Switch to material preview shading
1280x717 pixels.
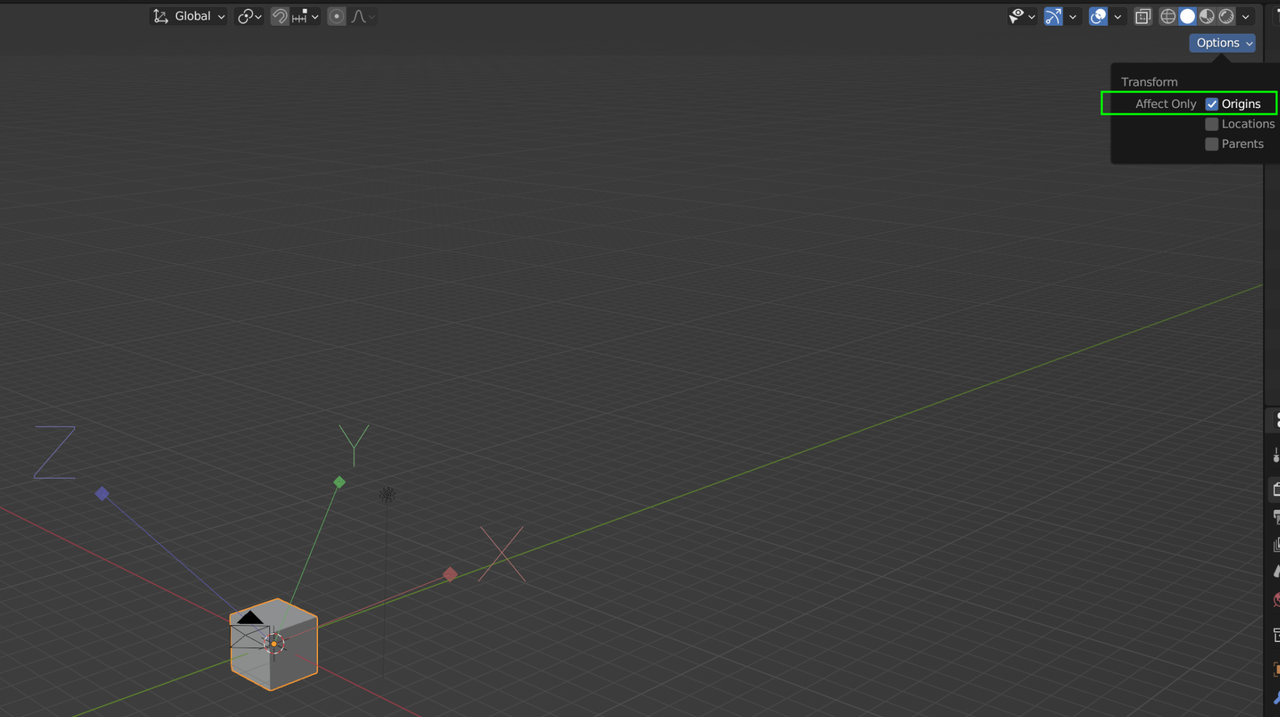pos(1207,16)
